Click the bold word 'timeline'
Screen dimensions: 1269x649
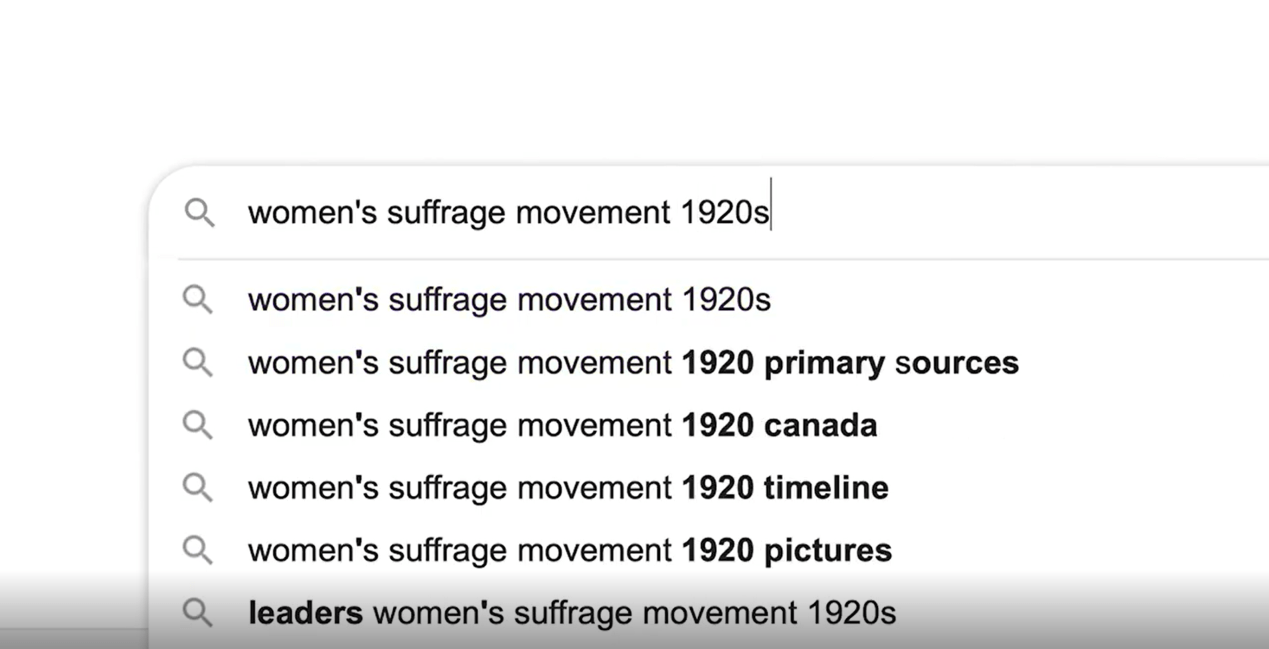(826, 488)
